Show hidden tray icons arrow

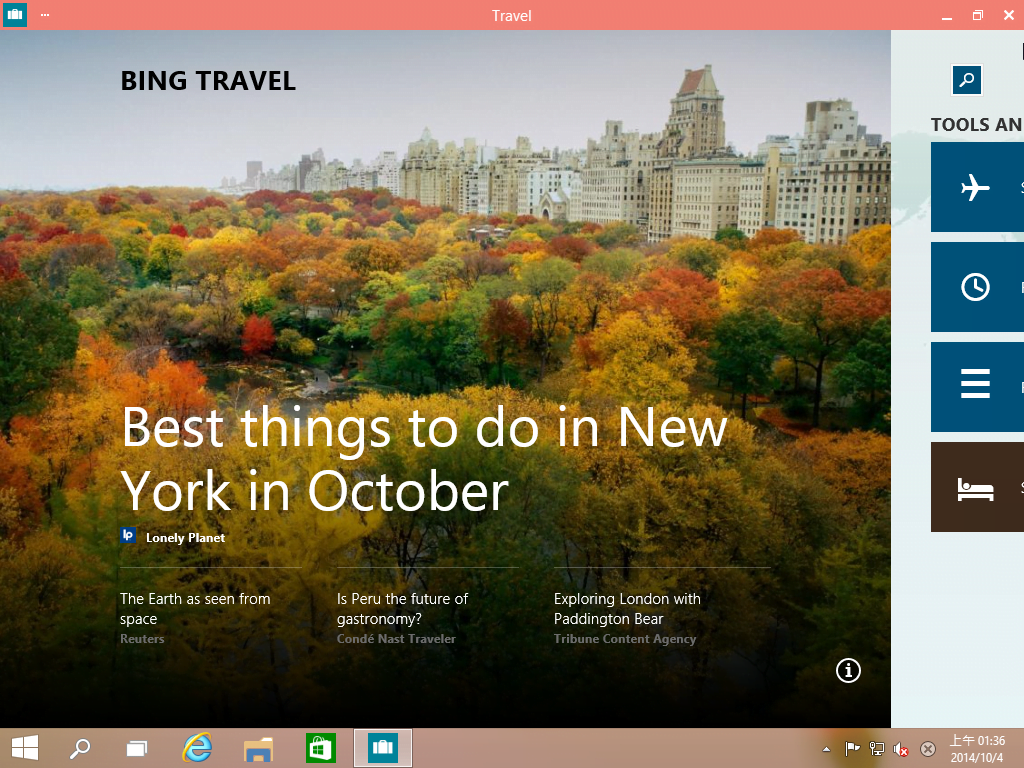click(x=826, y=749)
